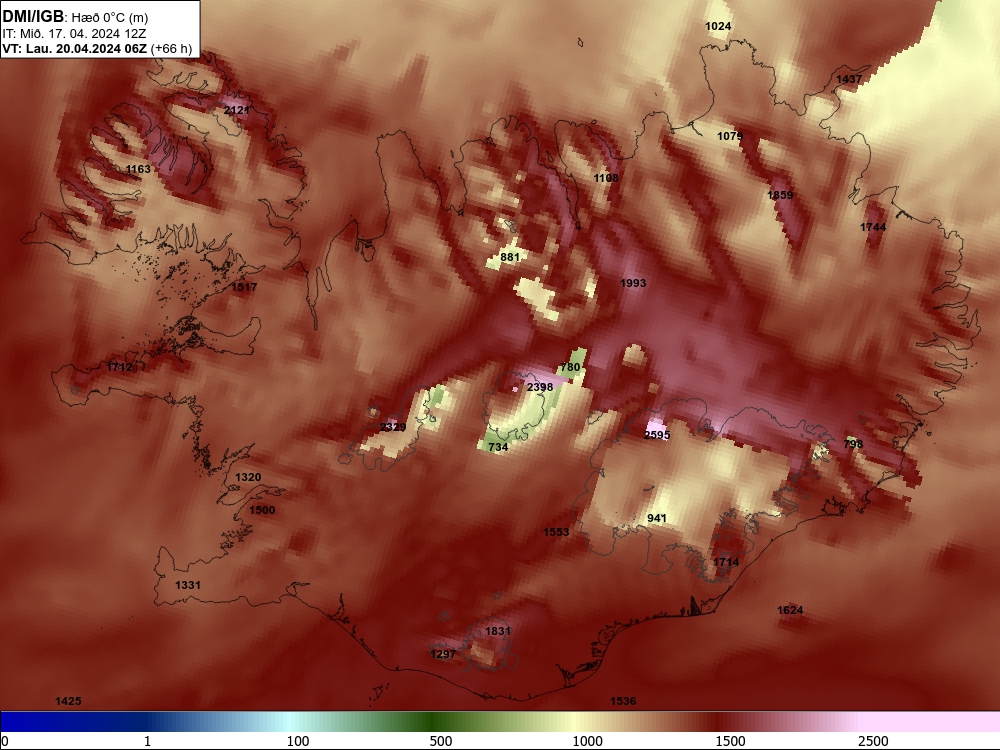Viewport: 1000px width, 750px height.
Task: Click the map value 1425
Action: coord(68,701)
